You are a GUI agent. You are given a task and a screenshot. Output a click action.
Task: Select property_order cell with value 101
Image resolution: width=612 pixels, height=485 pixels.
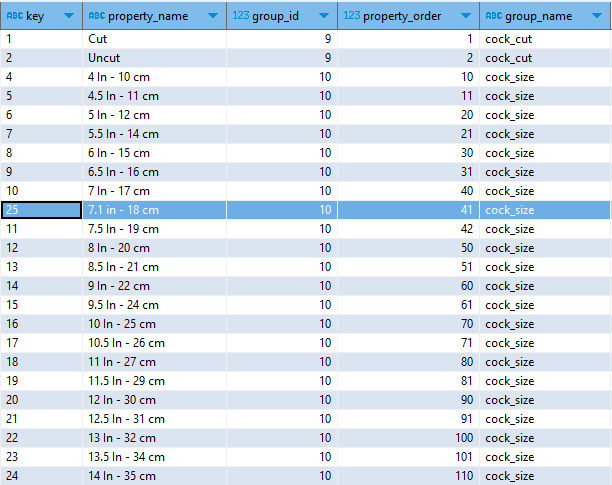tap(409, 457)
